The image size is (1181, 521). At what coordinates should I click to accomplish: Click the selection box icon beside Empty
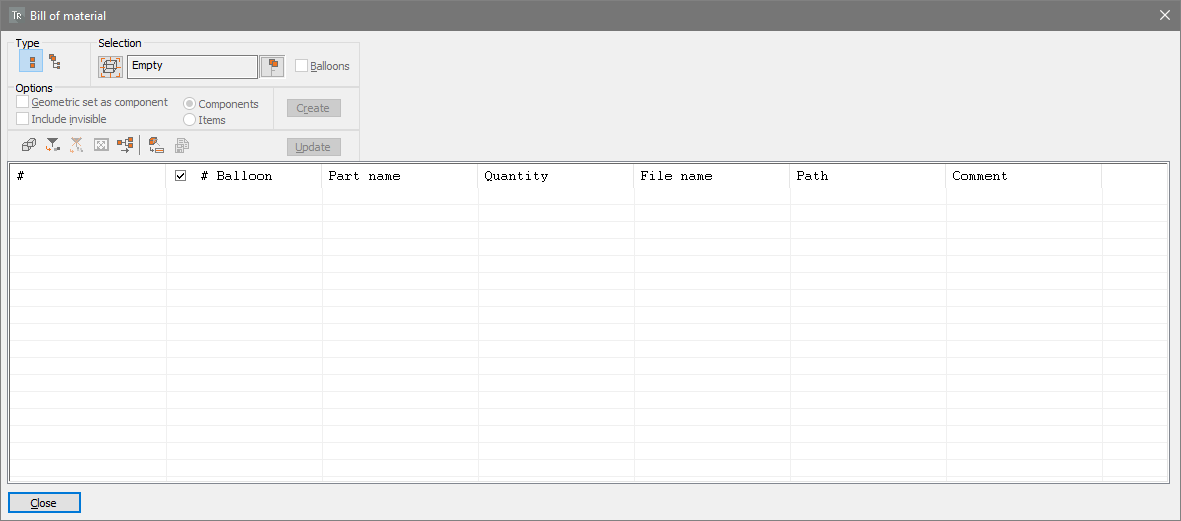(111, 67)
